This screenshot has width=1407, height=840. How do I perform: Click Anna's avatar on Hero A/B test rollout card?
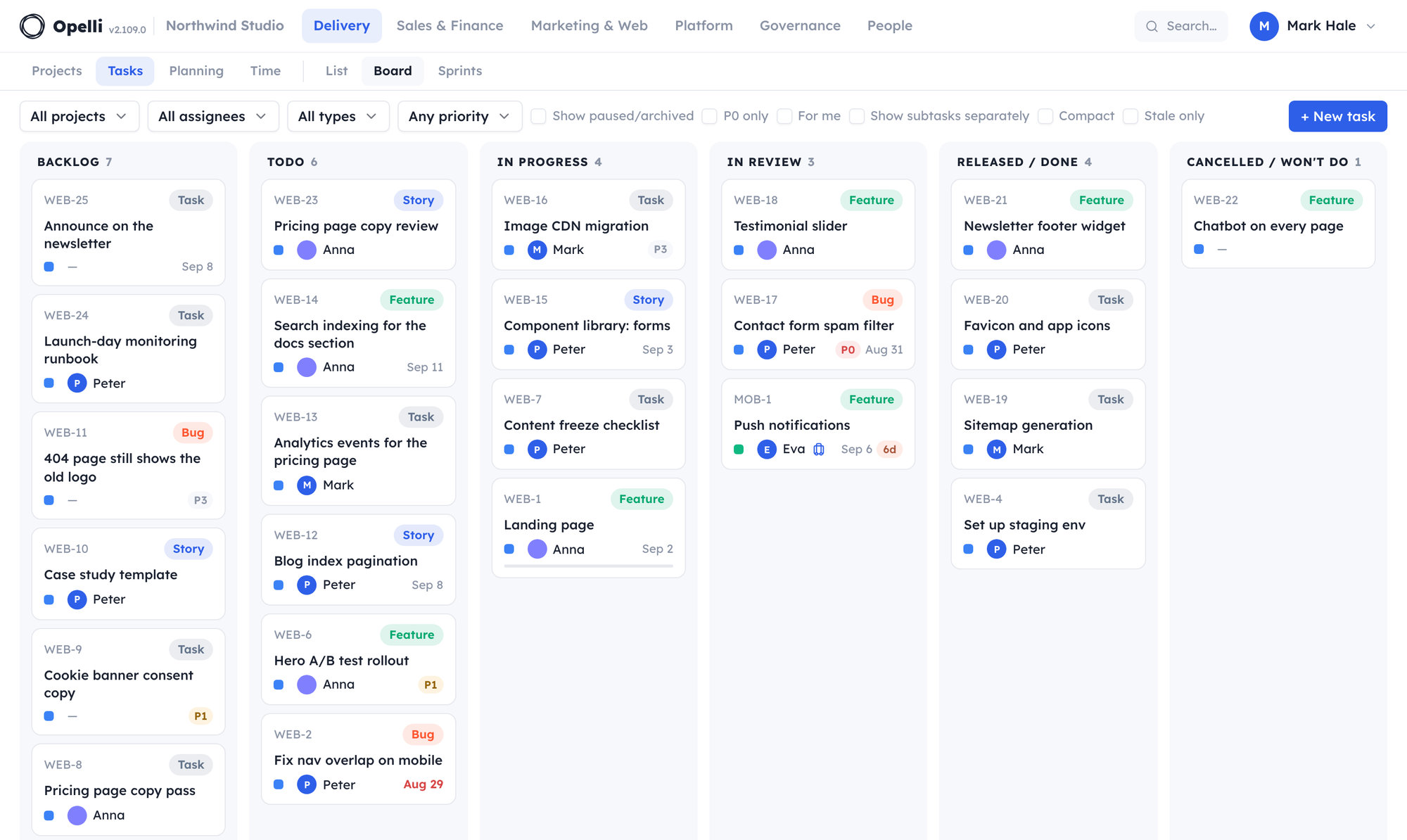(307, 685)
